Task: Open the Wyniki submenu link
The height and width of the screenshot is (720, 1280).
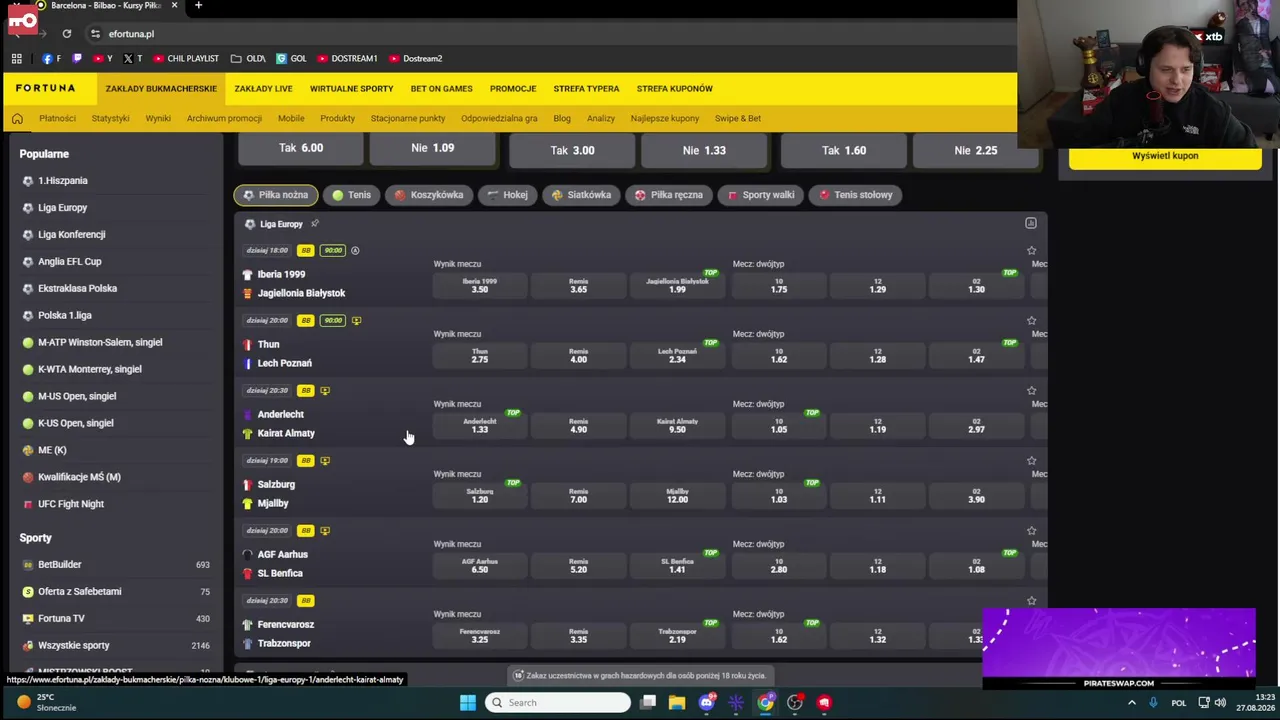Action: (158, 119)
